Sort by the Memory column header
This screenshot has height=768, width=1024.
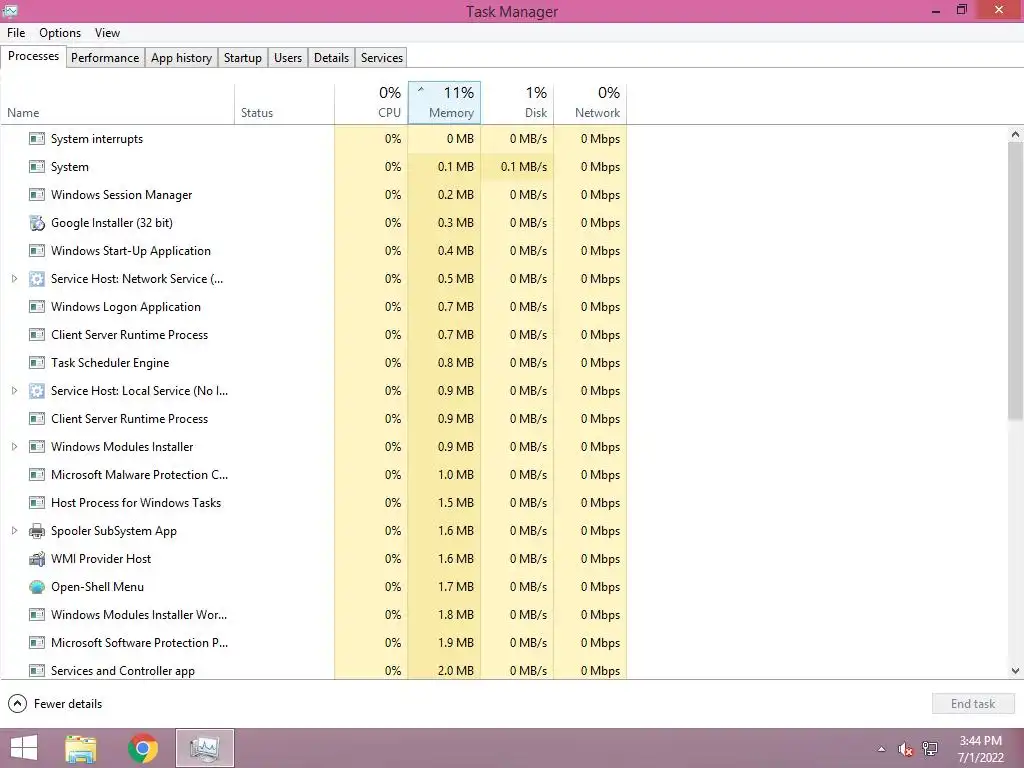445,103
